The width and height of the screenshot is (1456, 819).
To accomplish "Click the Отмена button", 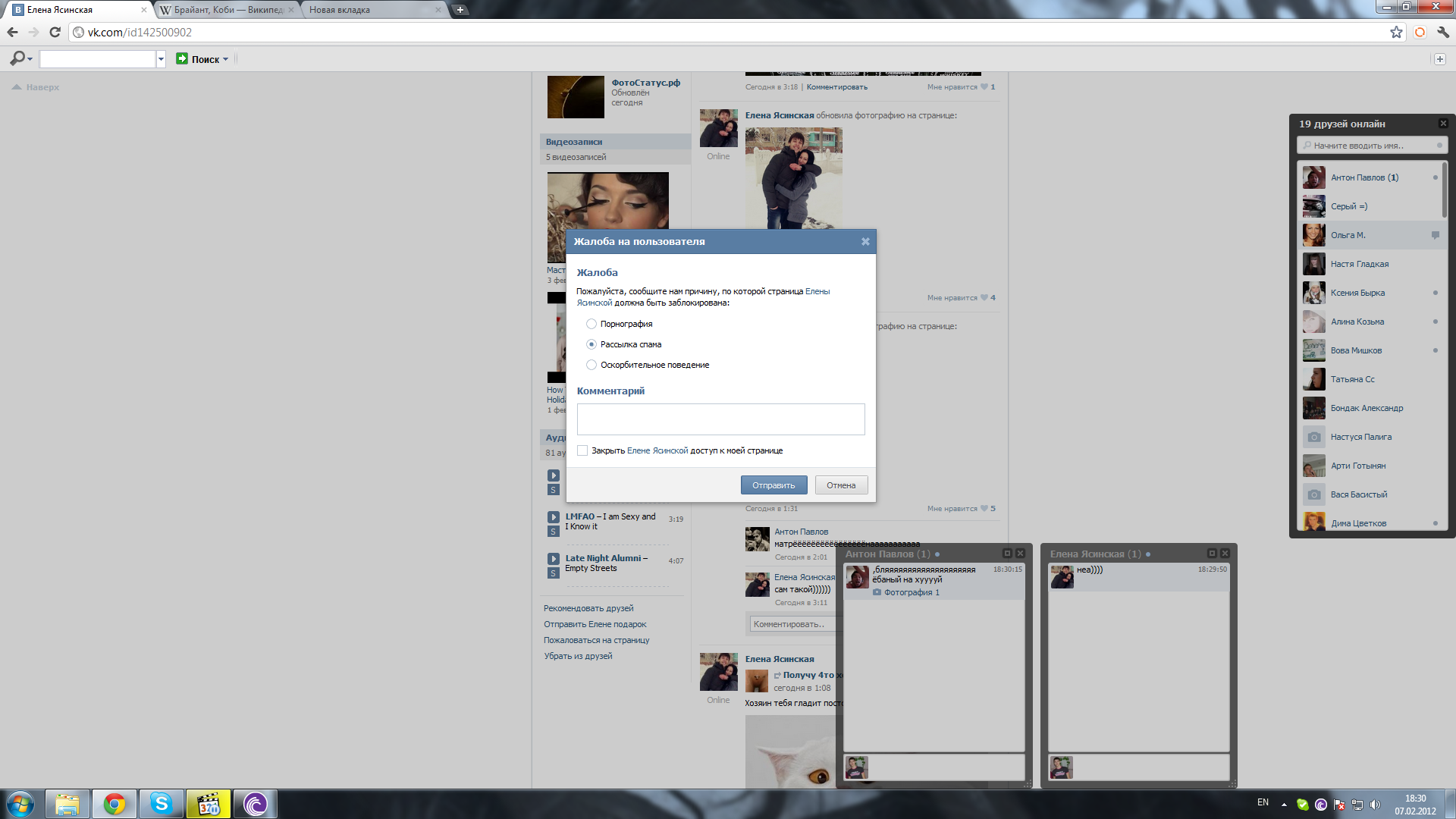I will [x=841, y=485].
